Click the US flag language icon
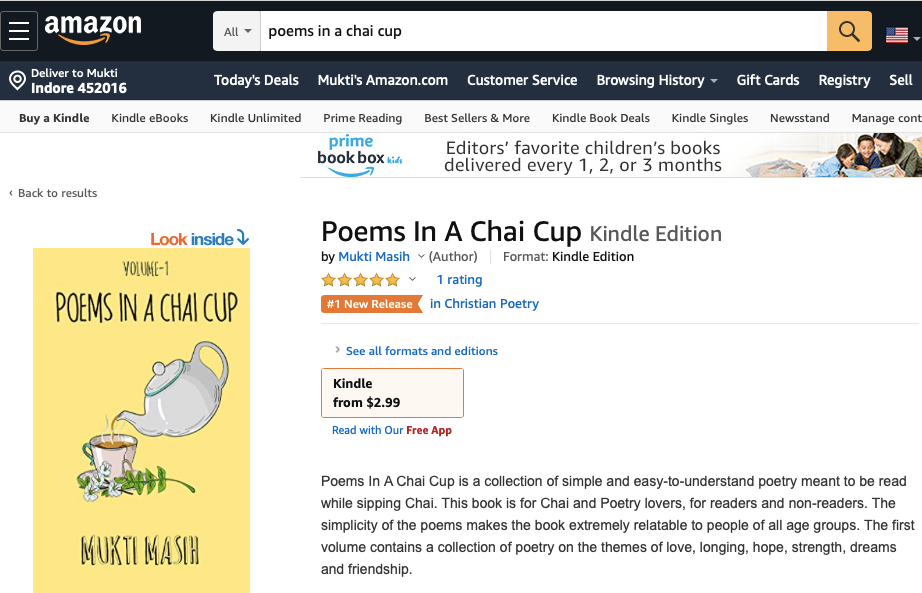Image resolution: width=922 pixels, height=593 pixels. pyautogui.click(x=897, y=35)
